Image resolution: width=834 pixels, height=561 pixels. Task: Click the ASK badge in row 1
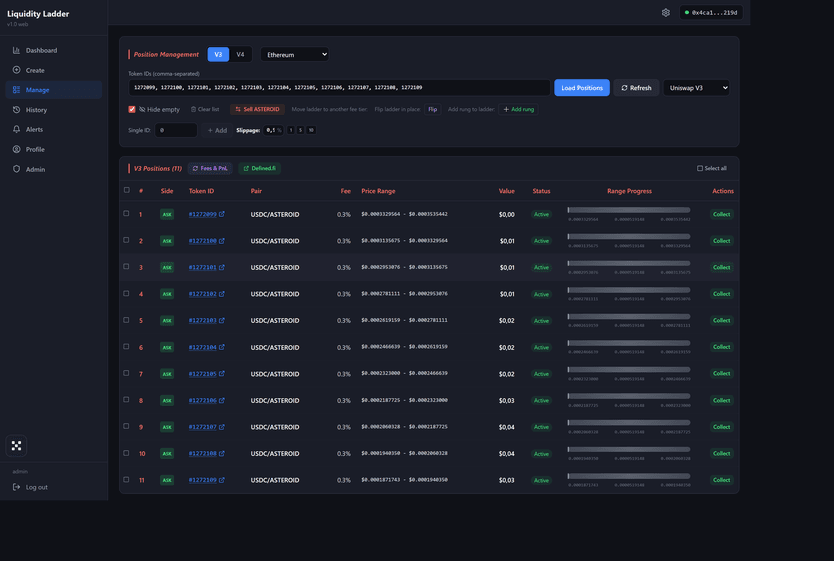click(x=167, y=214)
